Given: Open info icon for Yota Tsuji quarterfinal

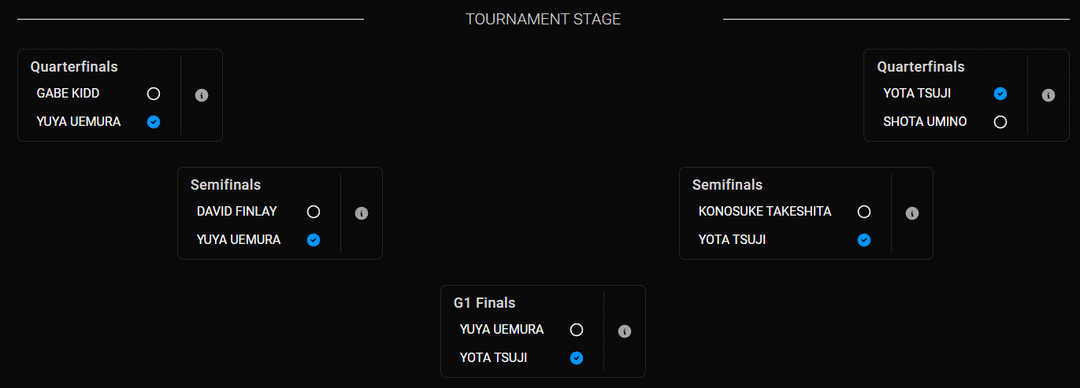Looking at the screenshot, I should [x=1048, y=95].
